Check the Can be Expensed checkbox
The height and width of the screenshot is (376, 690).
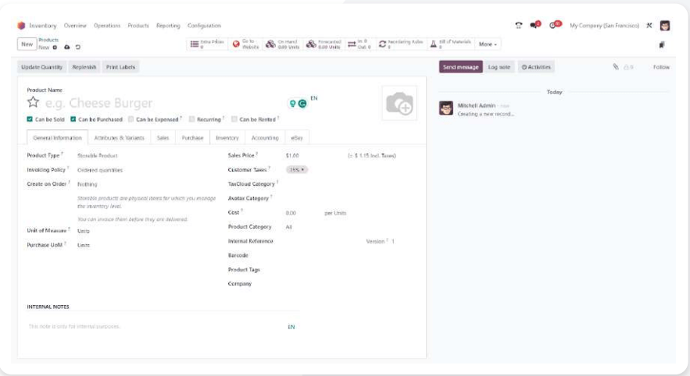[x=131, y=119]
